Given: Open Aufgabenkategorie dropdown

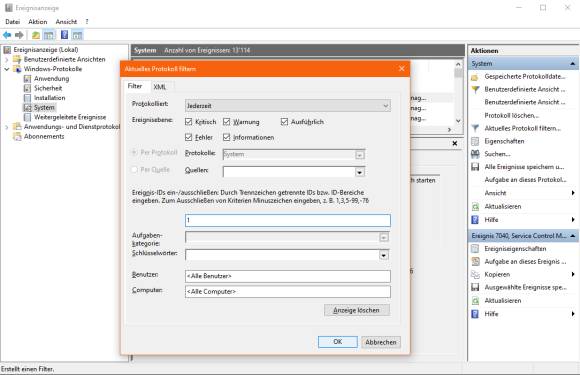Looking at the screenshot, I should [x=384, y=237].
